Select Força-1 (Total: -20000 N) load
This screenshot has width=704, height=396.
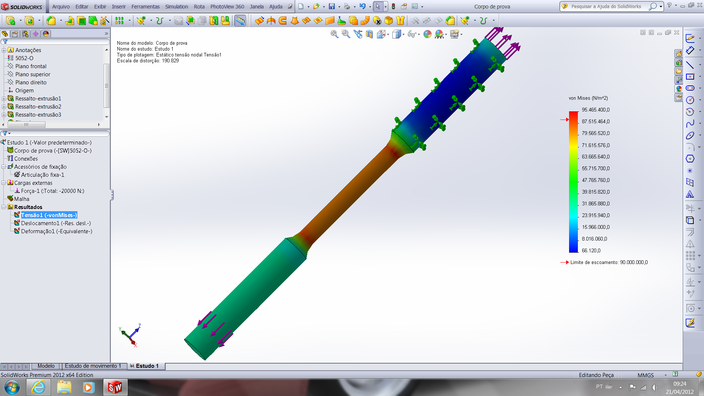[x=53, y=191]
